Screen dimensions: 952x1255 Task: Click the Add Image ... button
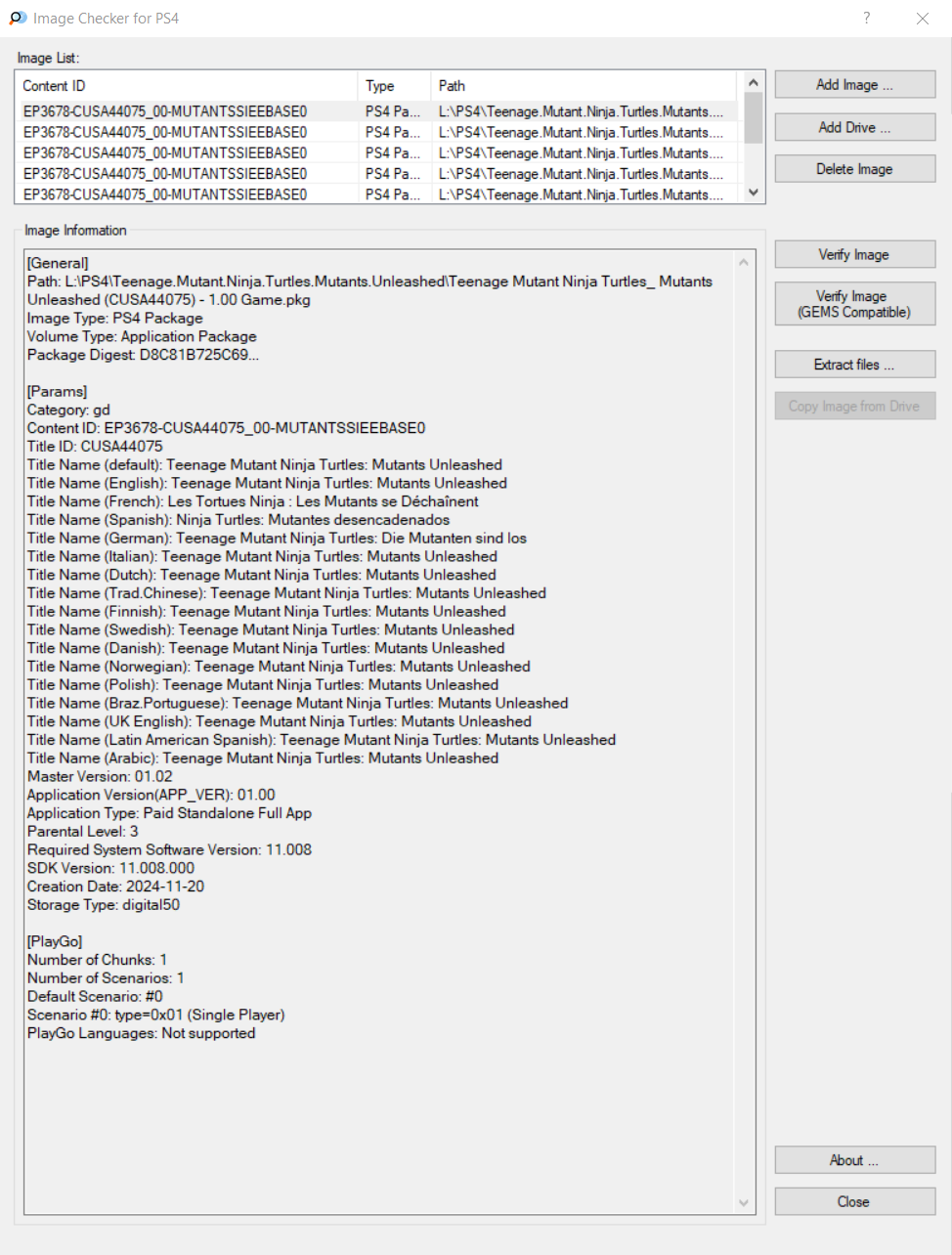tap(855, 85)
